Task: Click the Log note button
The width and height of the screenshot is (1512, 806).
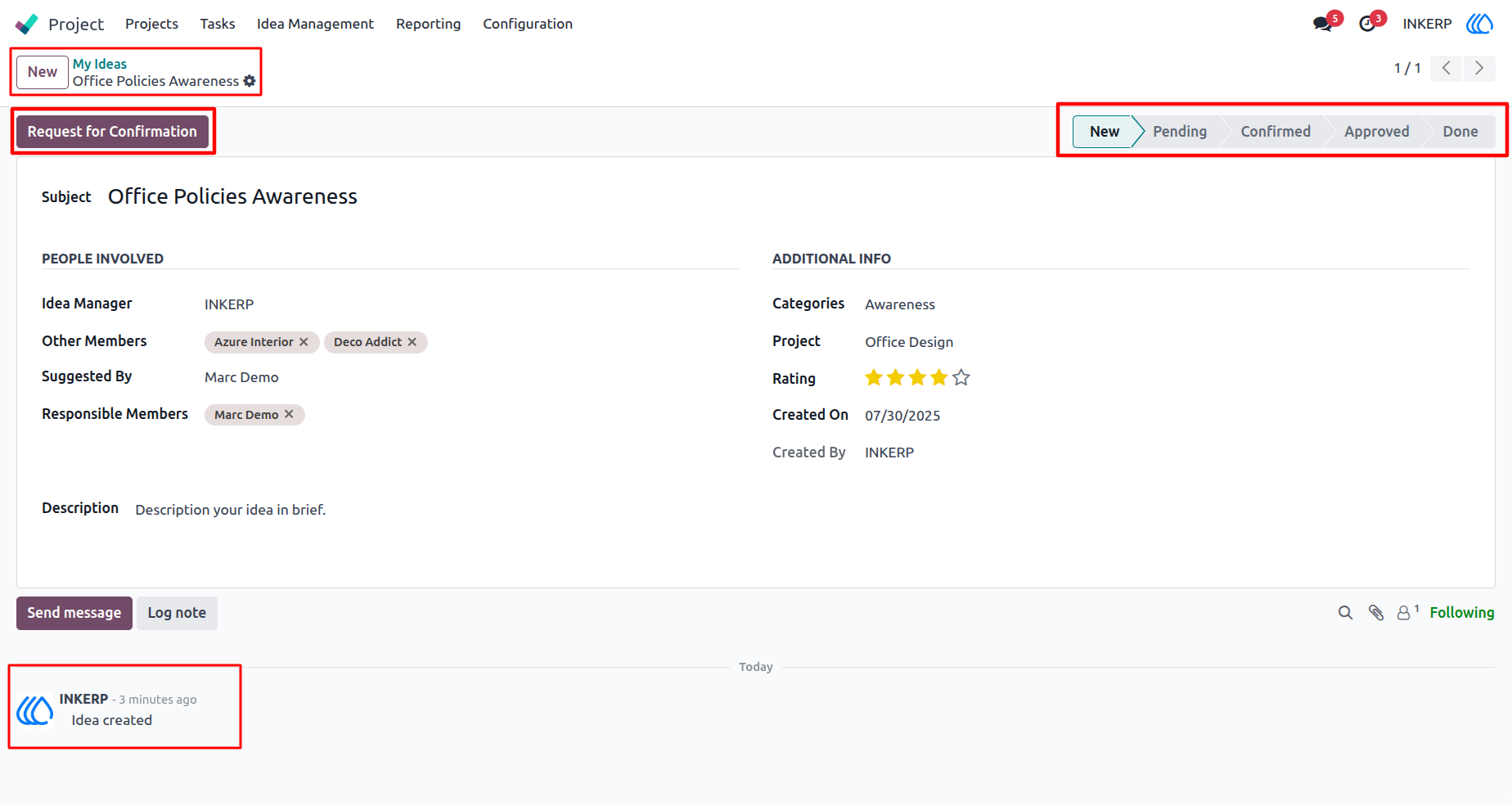Action: pos(177,613)
